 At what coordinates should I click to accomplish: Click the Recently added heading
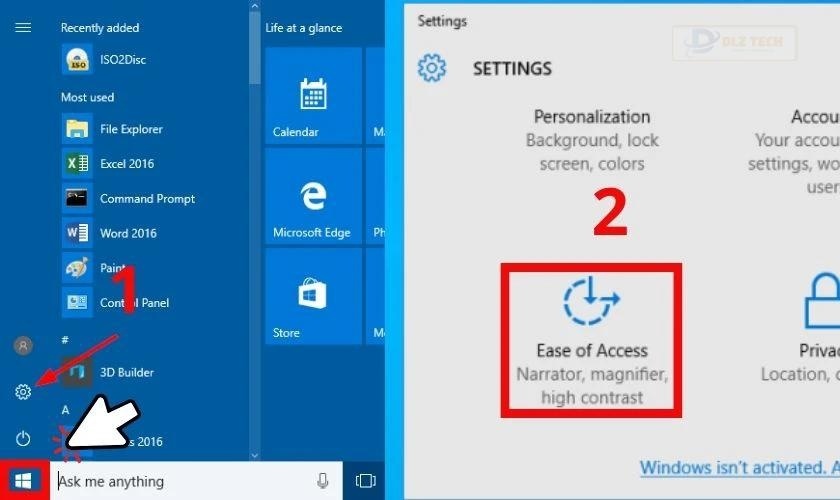[100, 28]
